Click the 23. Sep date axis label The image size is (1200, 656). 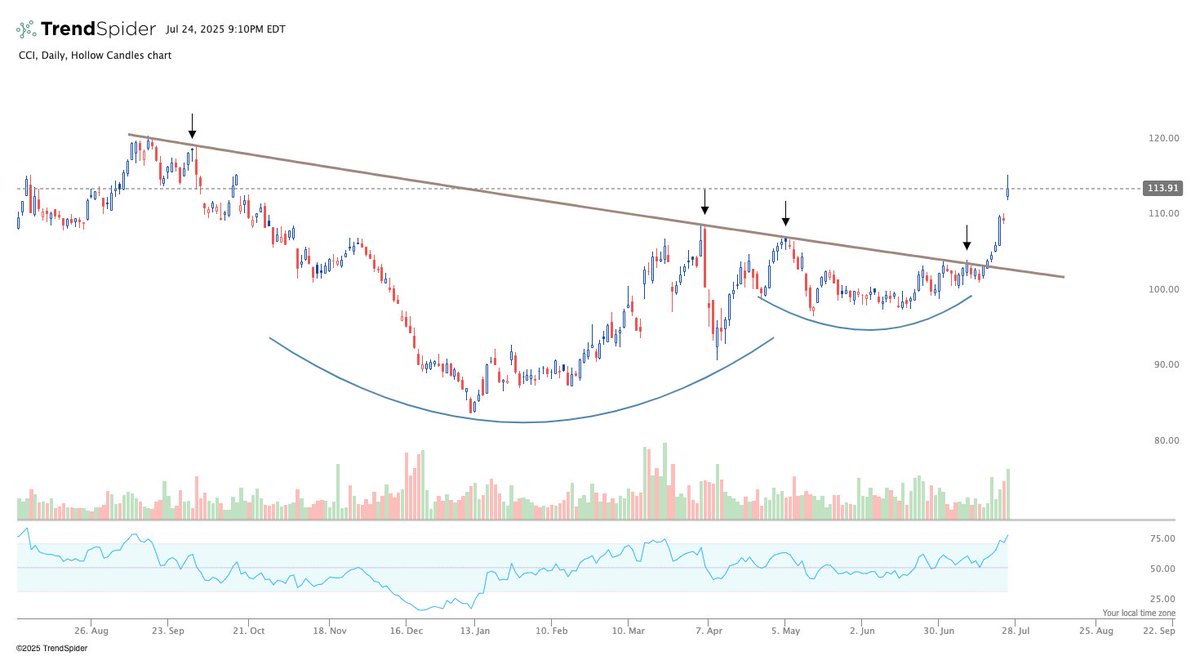167,632
